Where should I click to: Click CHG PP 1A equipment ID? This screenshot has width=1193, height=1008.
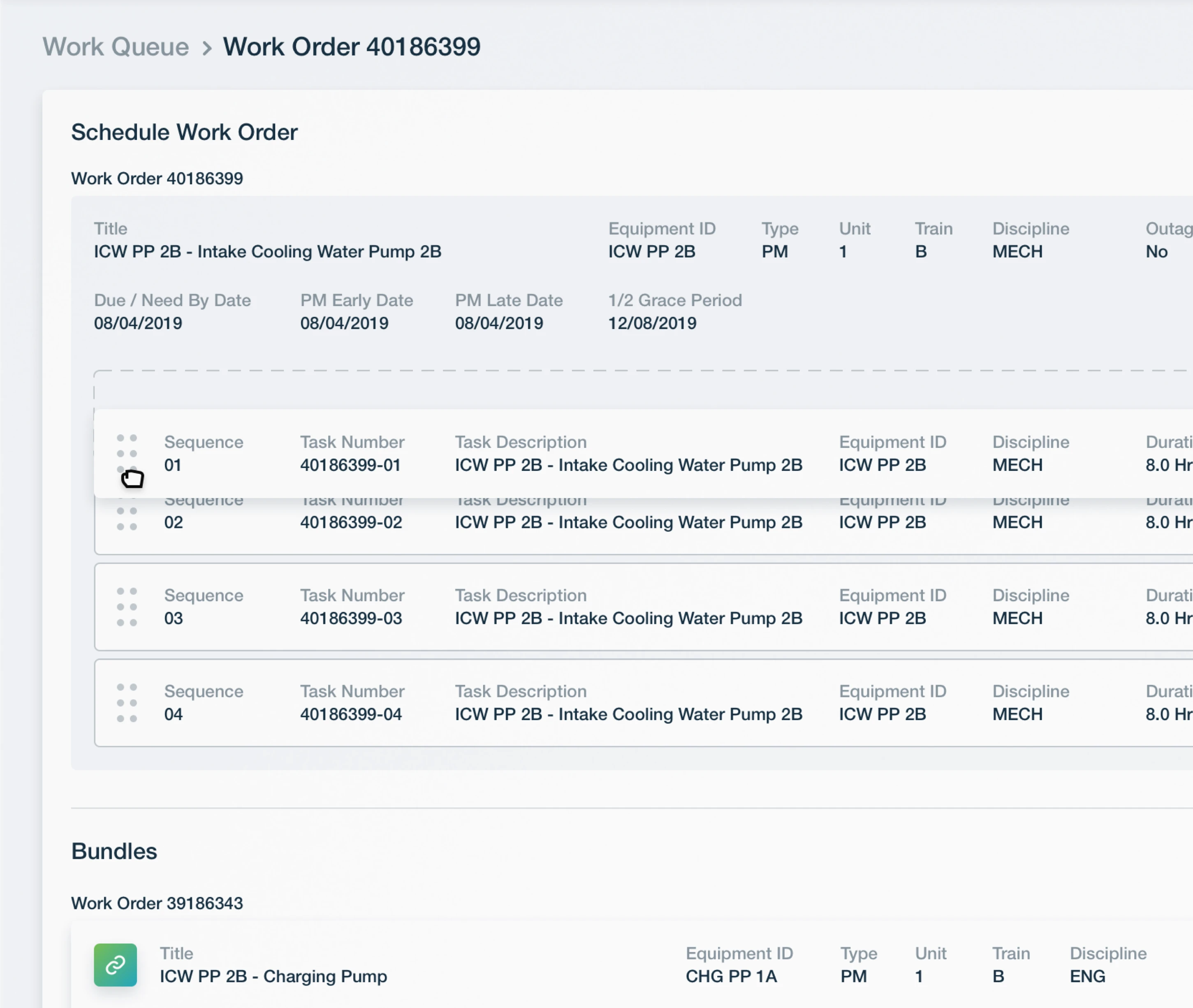tap(731, 976)
